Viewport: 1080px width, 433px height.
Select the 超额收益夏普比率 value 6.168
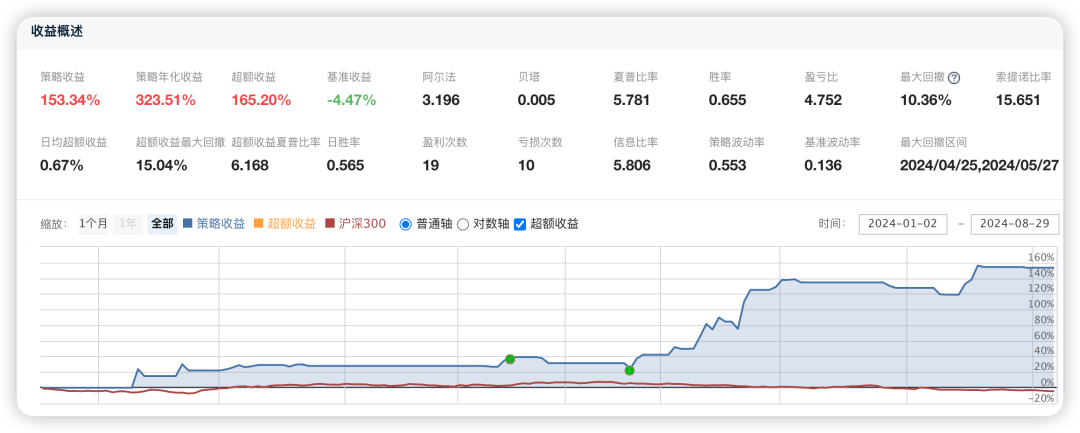[250, 165]
